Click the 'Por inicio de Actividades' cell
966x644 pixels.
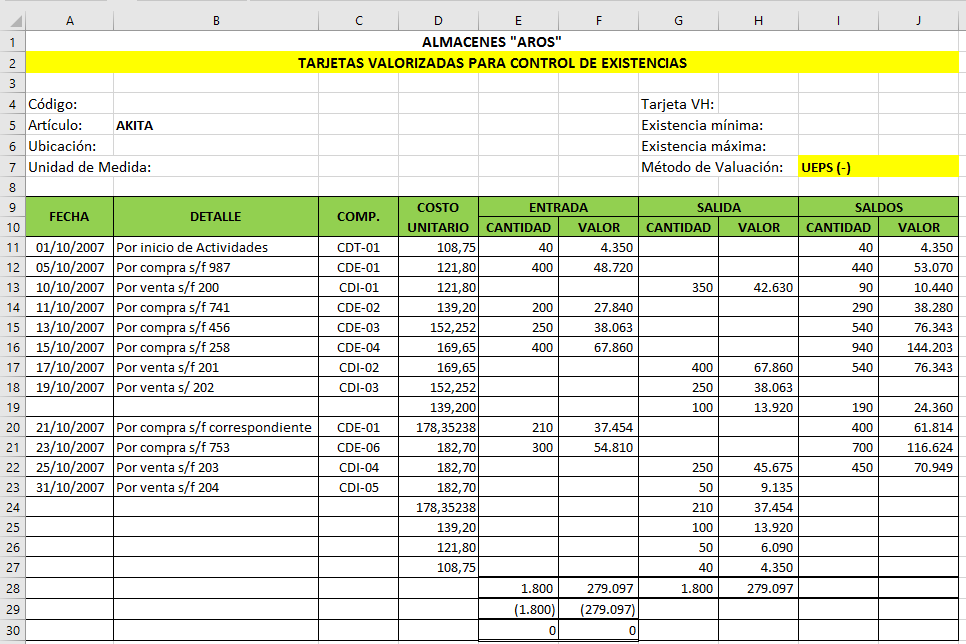(192, 247)
